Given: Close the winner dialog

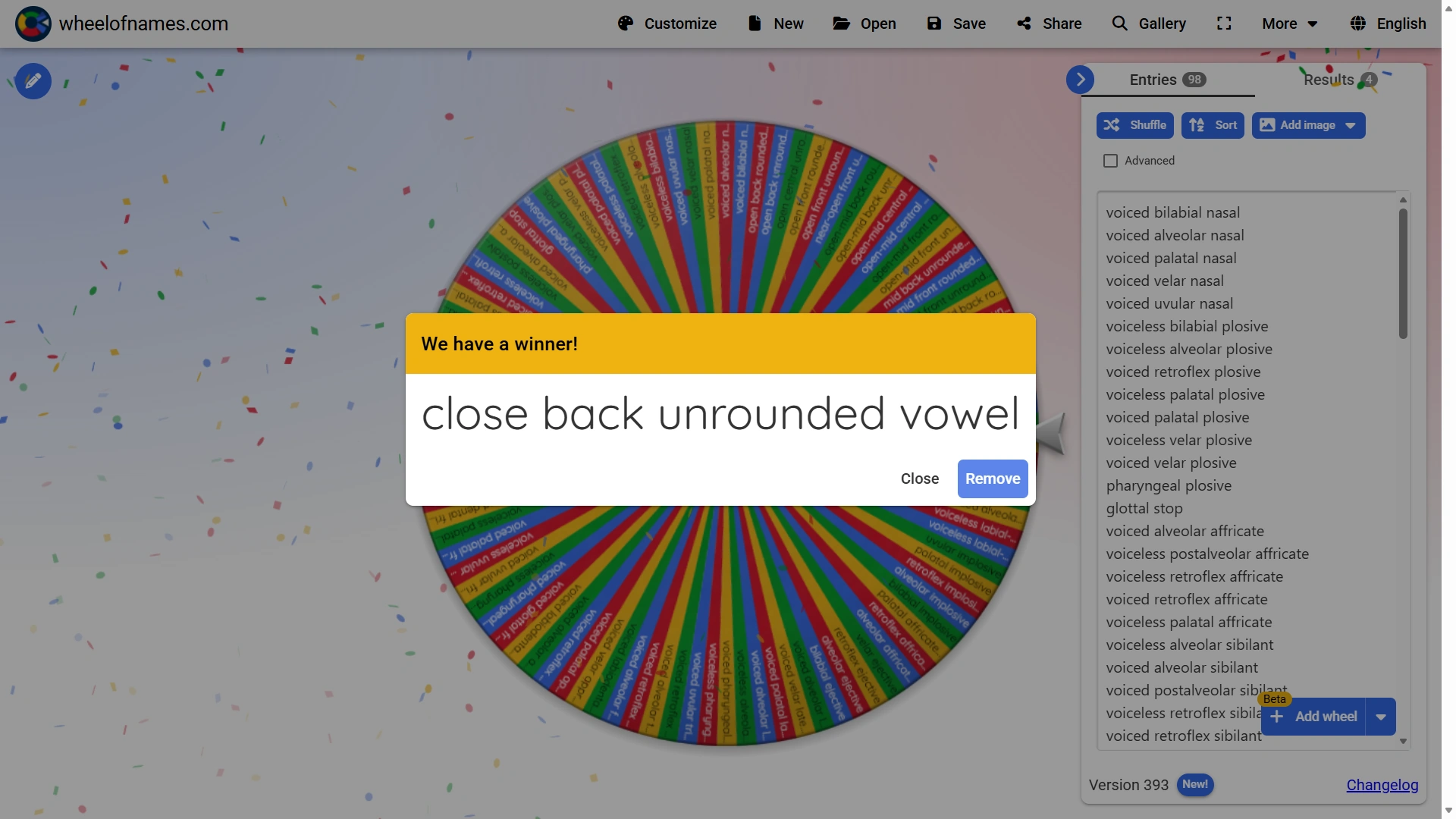Looking at the screenshot, I should (919, 479).
